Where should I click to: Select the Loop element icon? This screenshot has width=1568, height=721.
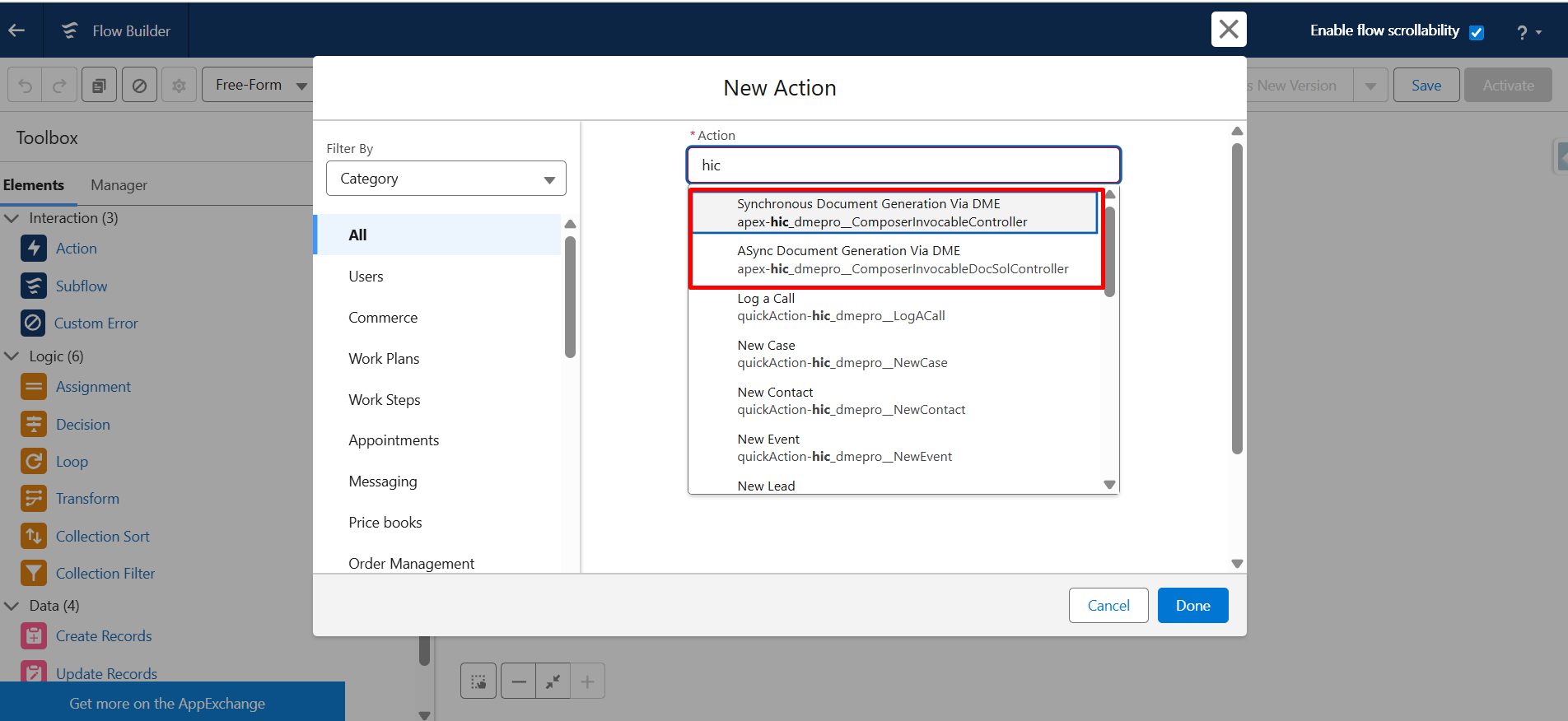point(34,461)
